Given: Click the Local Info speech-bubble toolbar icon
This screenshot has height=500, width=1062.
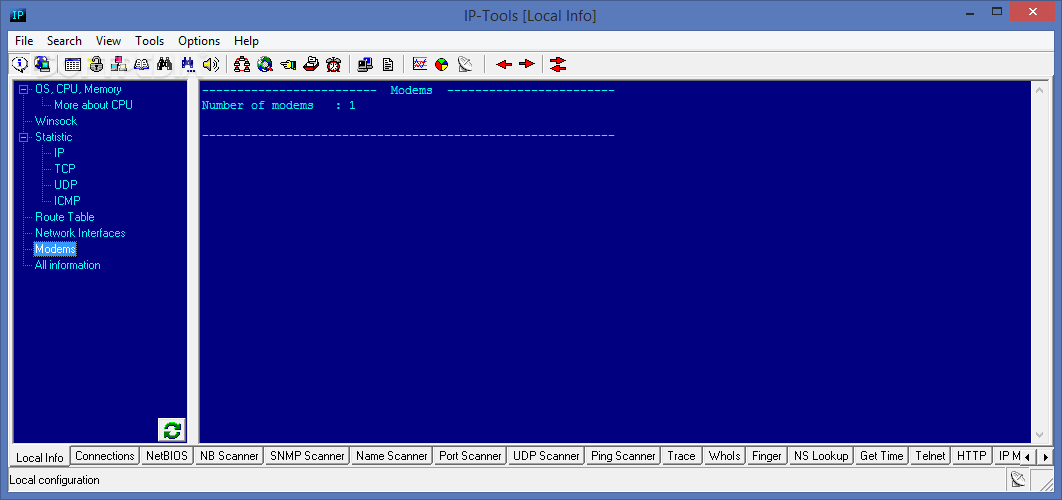Looking at the screenshot, I should (x=20, y=64).
